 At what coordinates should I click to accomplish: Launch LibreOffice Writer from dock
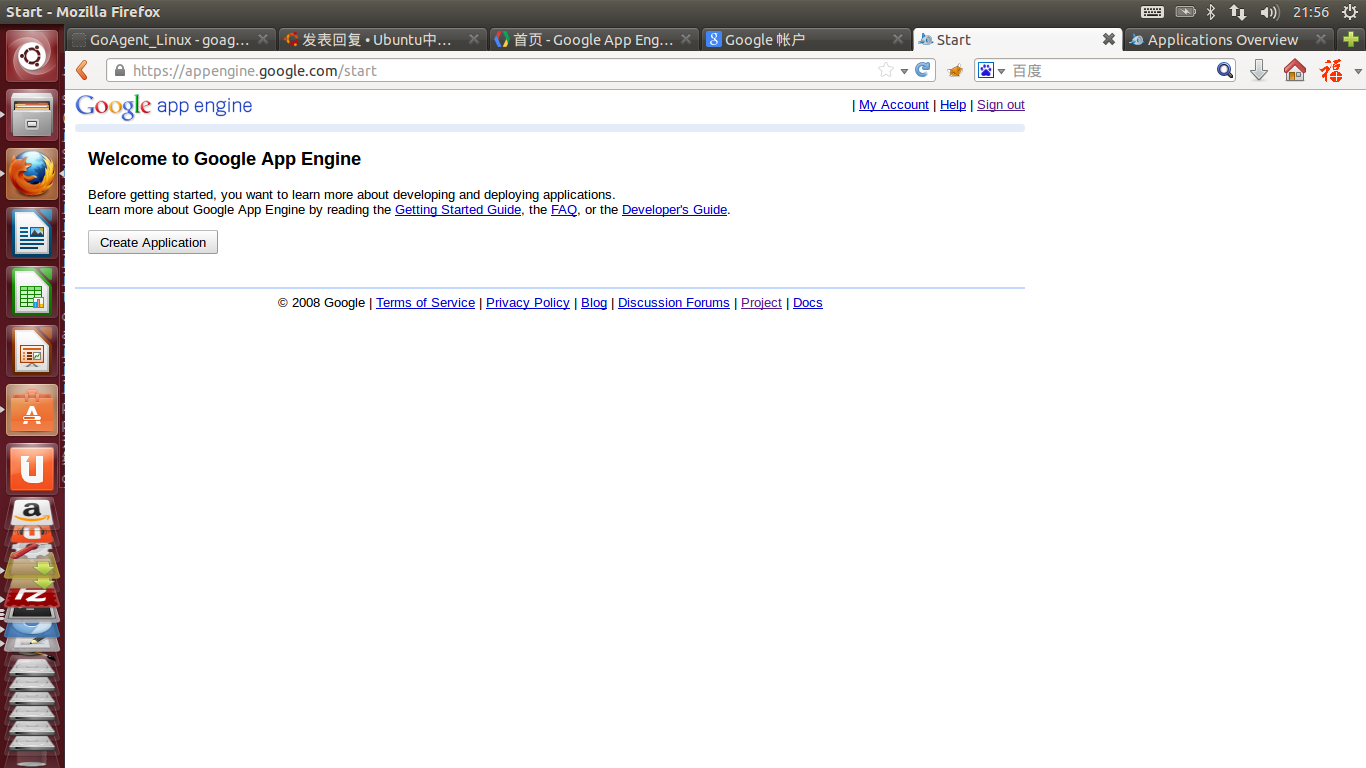pyautogui.click(x=32, y=233)
